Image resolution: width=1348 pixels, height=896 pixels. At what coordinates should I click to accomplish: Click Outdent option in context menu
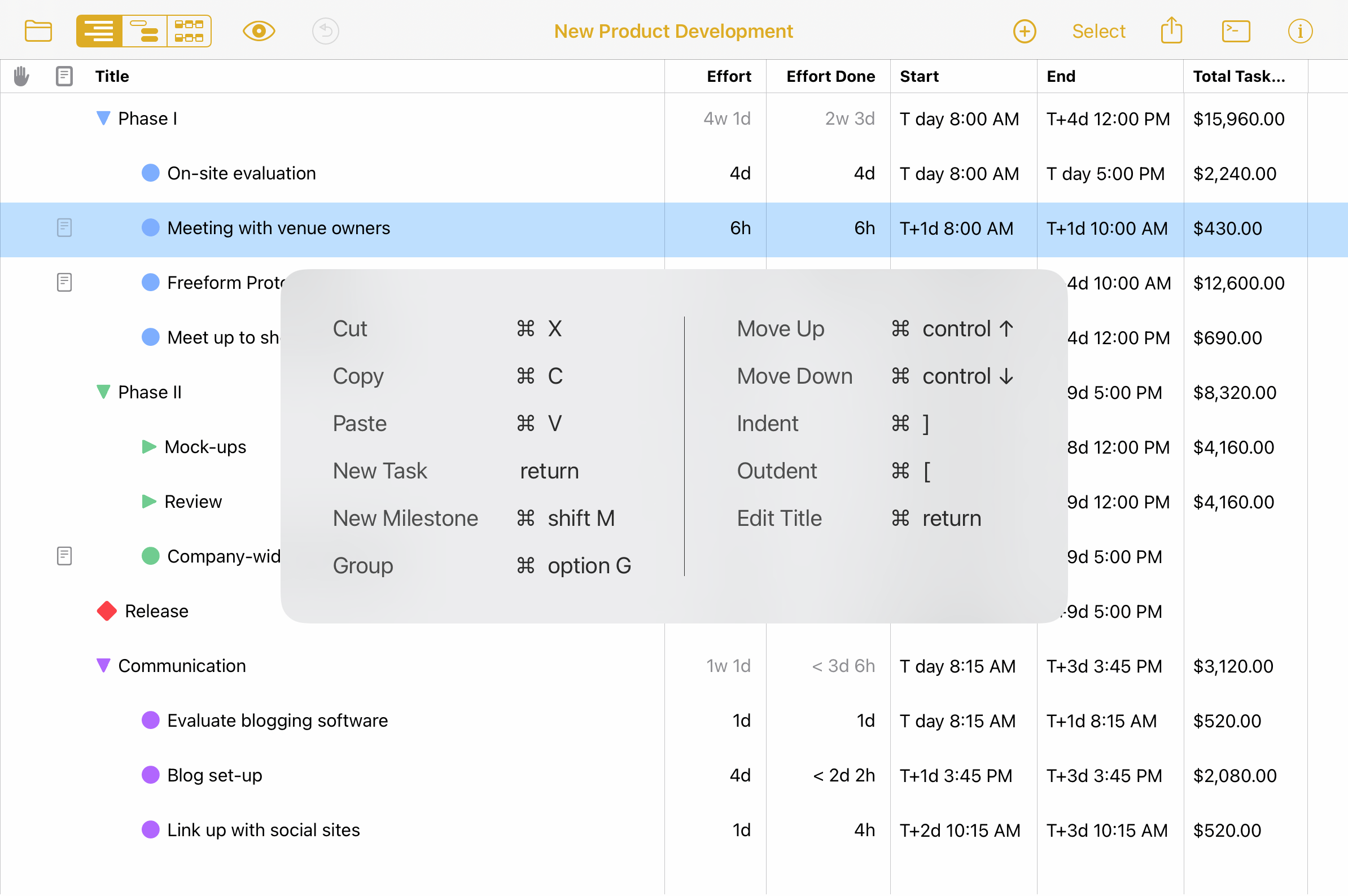[x=777, y=470]
